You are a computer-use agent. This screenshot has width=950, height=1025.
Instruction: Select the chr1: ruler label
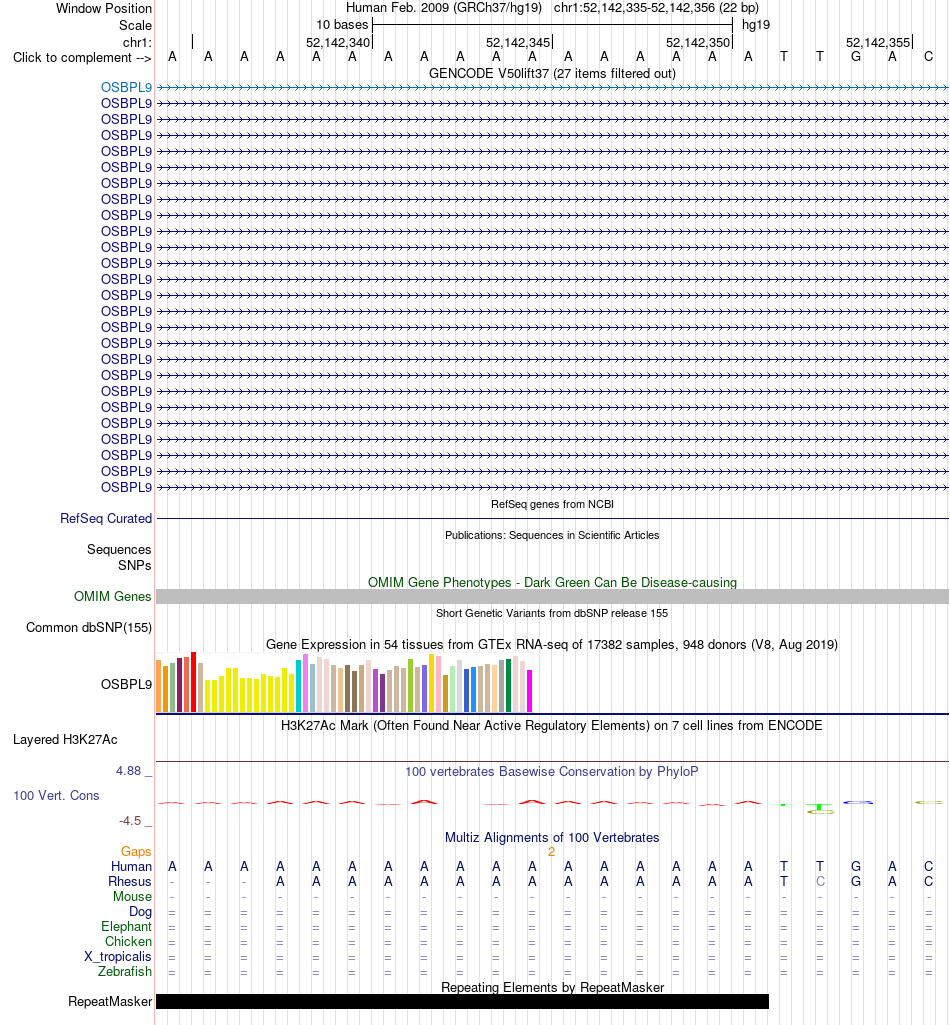coord(137,42)
